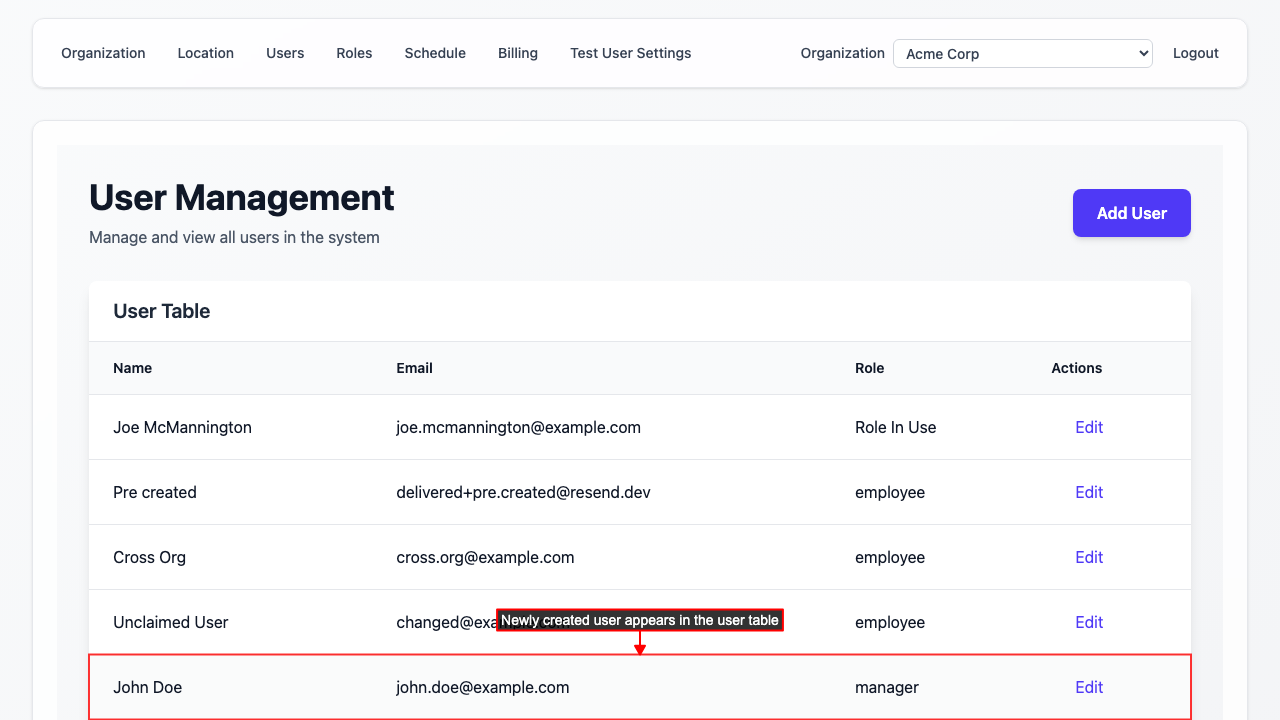Image resolution: width=1280 pixels, height=720 pixels.
Task: Edit the Unclaimed User entry
Action: click(x=1088, y=622)
